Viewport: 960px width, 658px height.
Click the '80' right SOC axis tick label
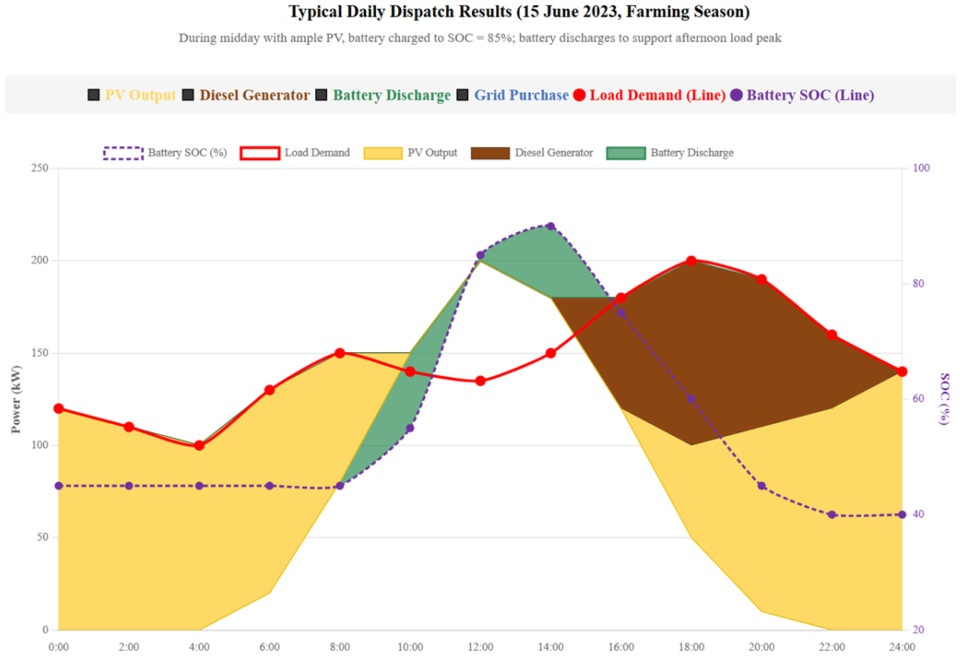918,284
